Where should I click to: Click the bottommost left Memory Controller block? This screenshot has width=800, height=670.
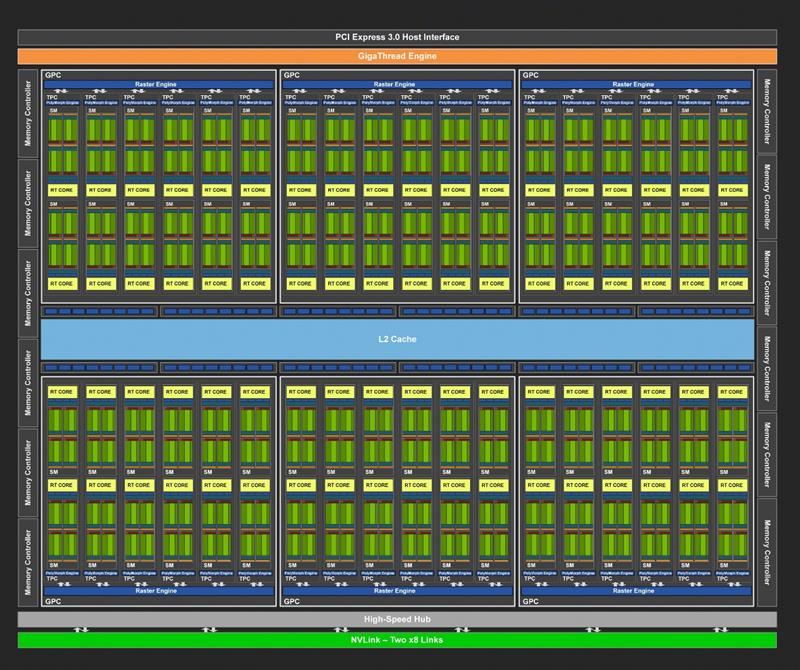coord(28,561)
